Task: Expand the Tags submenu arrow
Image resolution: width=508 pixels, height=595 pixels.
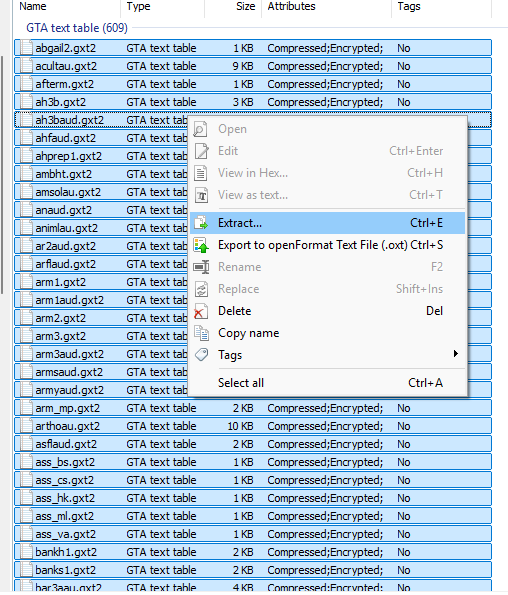Action: (x=456, y=354)
